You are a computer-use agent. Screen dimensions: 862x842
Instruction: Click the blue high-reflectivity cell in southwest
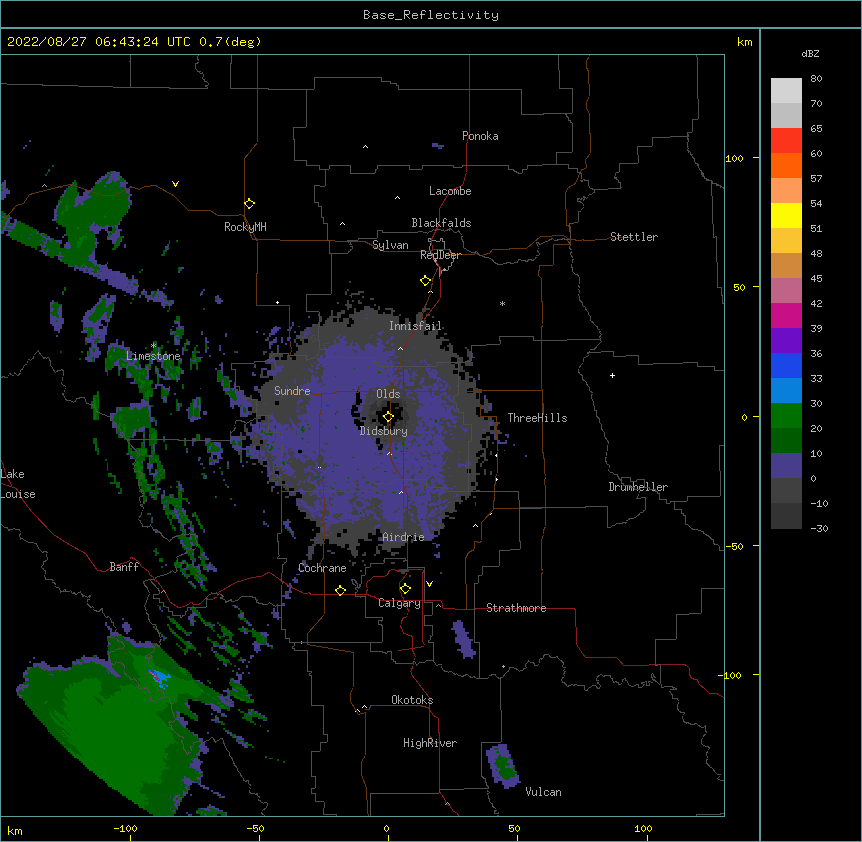click(x=160, y=677)
